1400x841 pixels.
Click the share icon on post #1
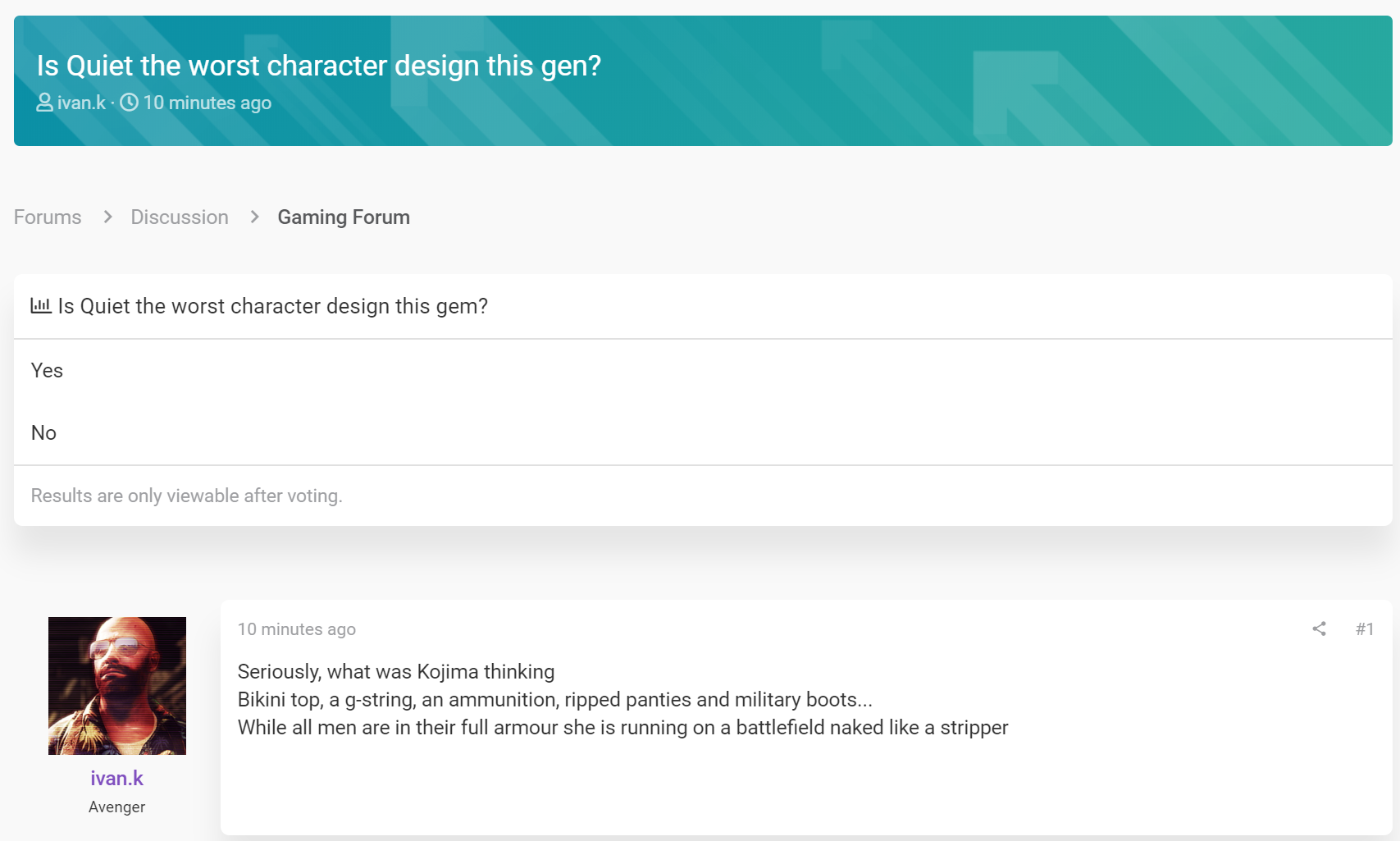pos(1319,628)
